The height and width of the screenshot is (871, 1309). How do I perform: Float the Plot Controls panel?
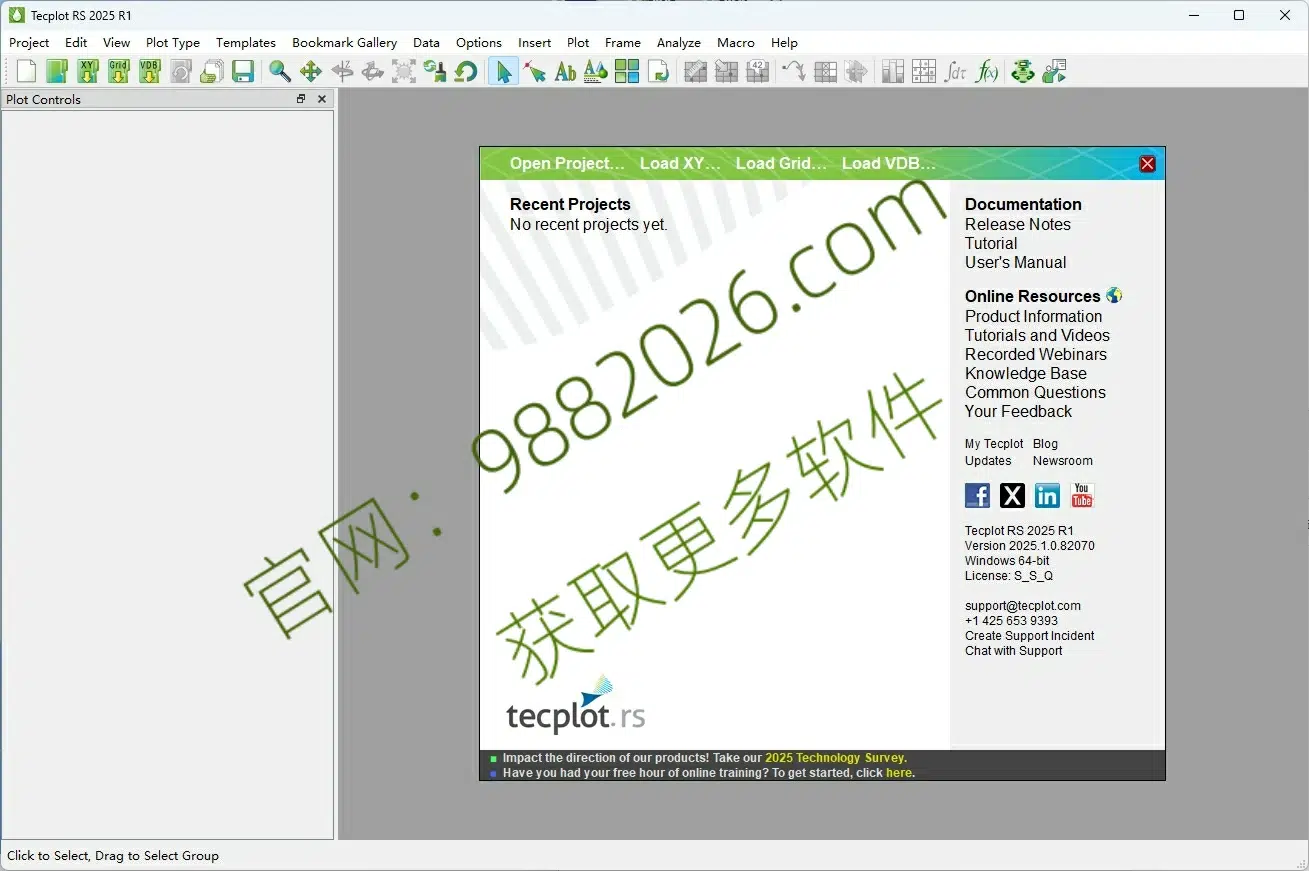click(x=301, y=99)
